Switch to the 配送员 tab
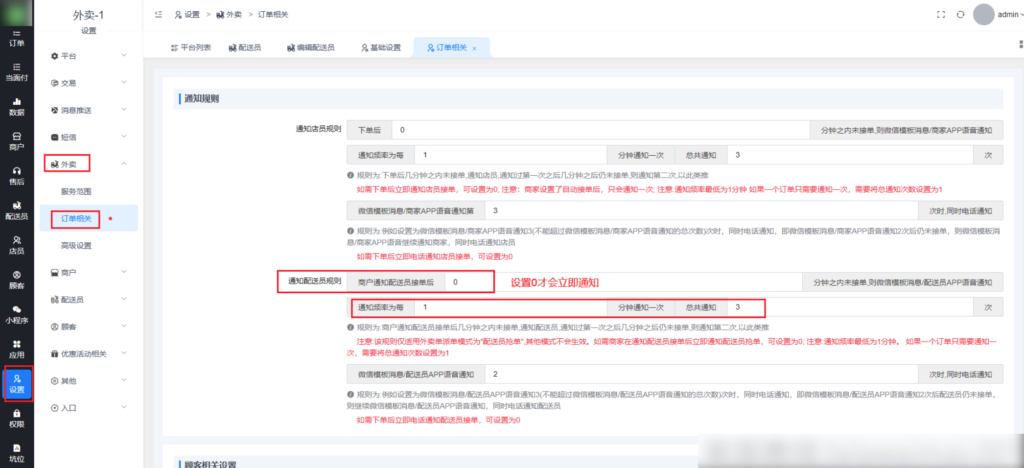 coord(245,48)
